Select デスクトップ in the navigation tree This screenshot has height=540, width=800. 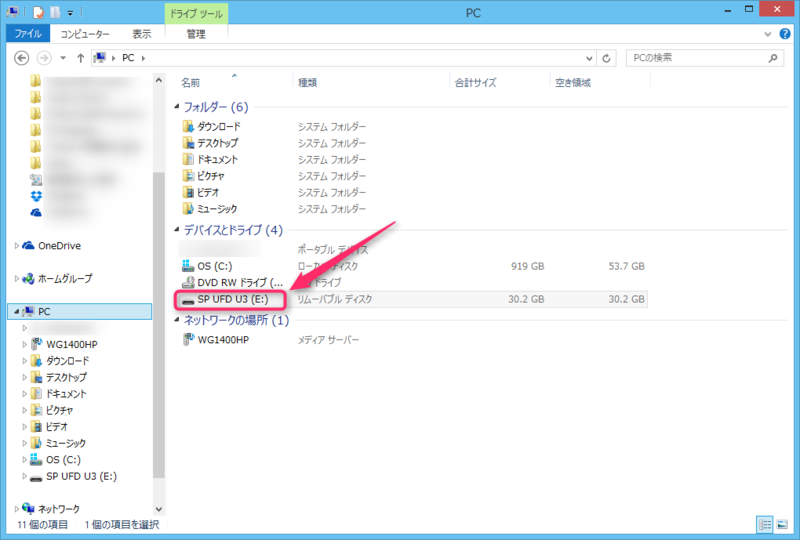click(66, 377)
